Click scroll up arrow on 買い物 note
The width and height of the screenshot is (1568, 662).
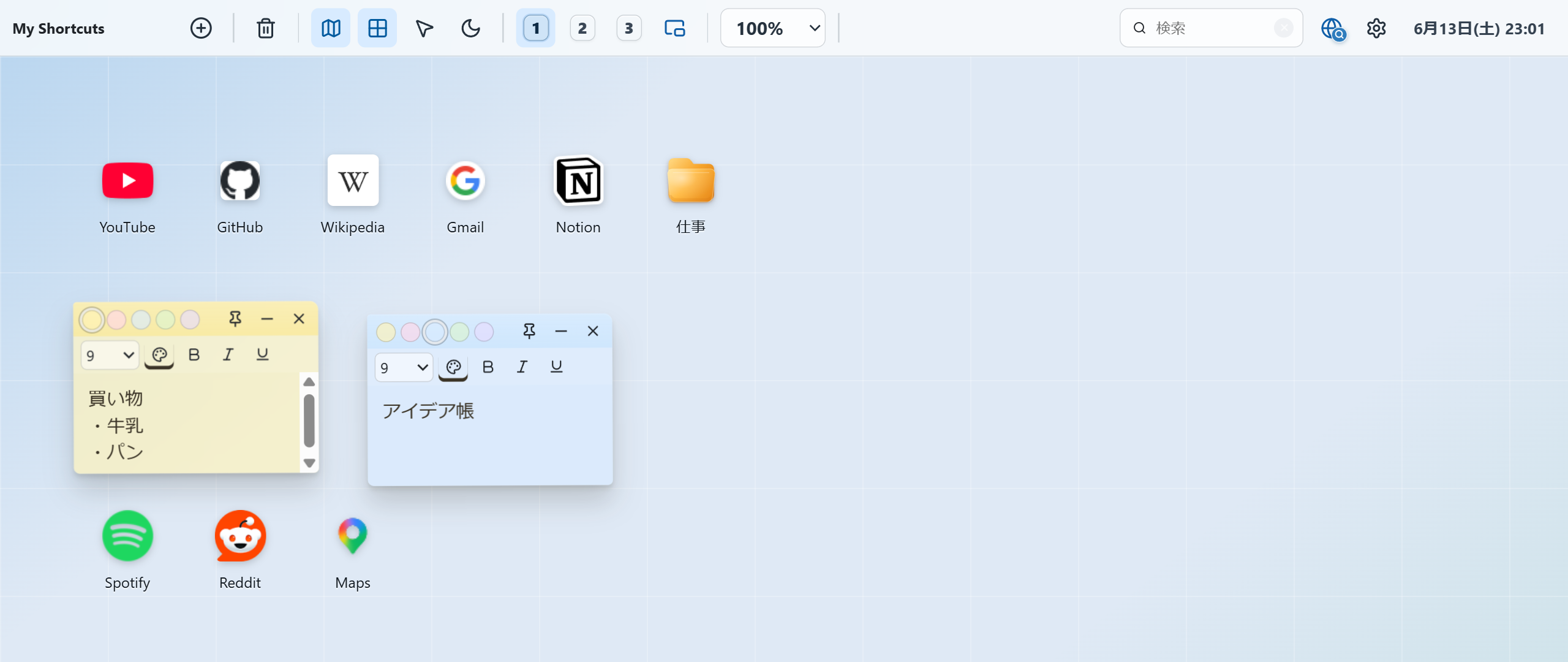309,381
